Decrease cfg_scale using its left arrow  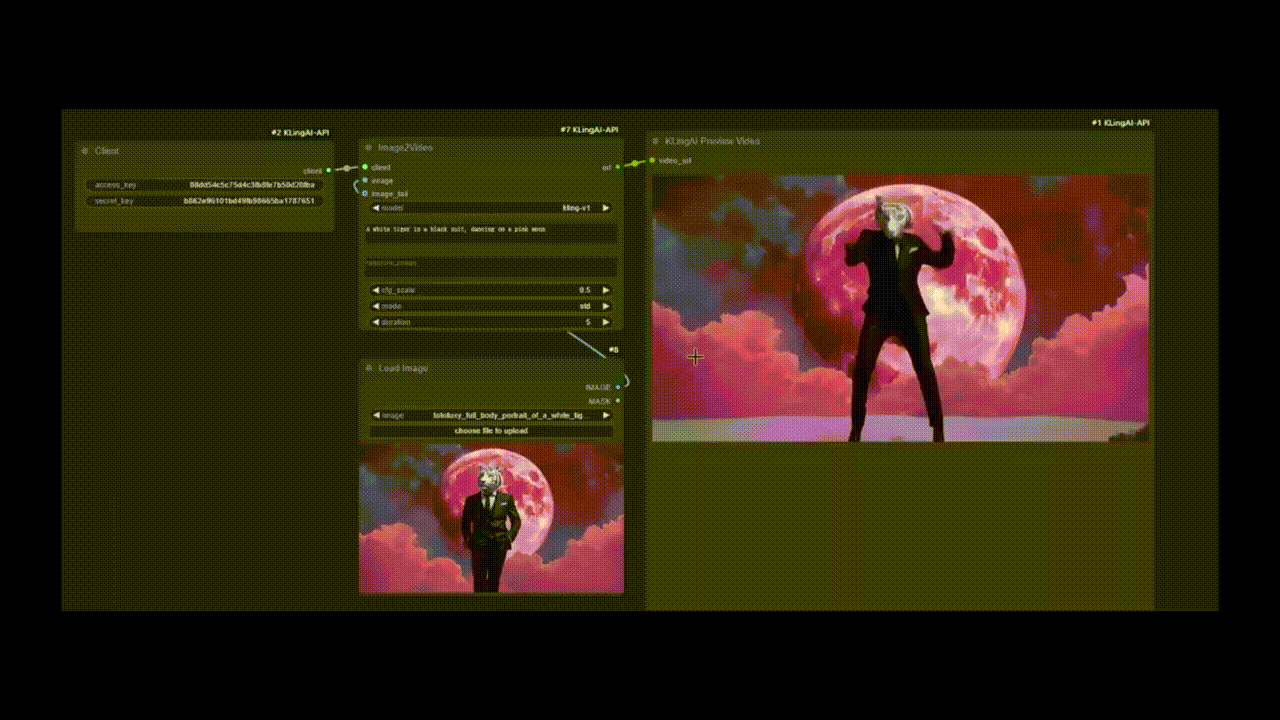[x=374, y=290]
